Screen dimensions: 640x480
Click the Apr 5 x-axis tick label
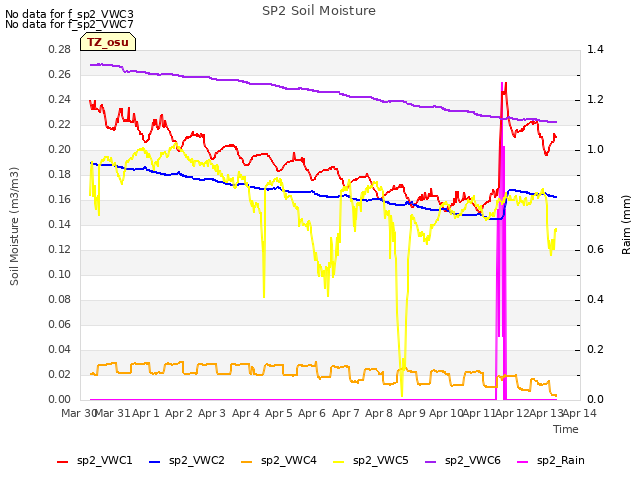pyautogui.click(x=279, y=413)
